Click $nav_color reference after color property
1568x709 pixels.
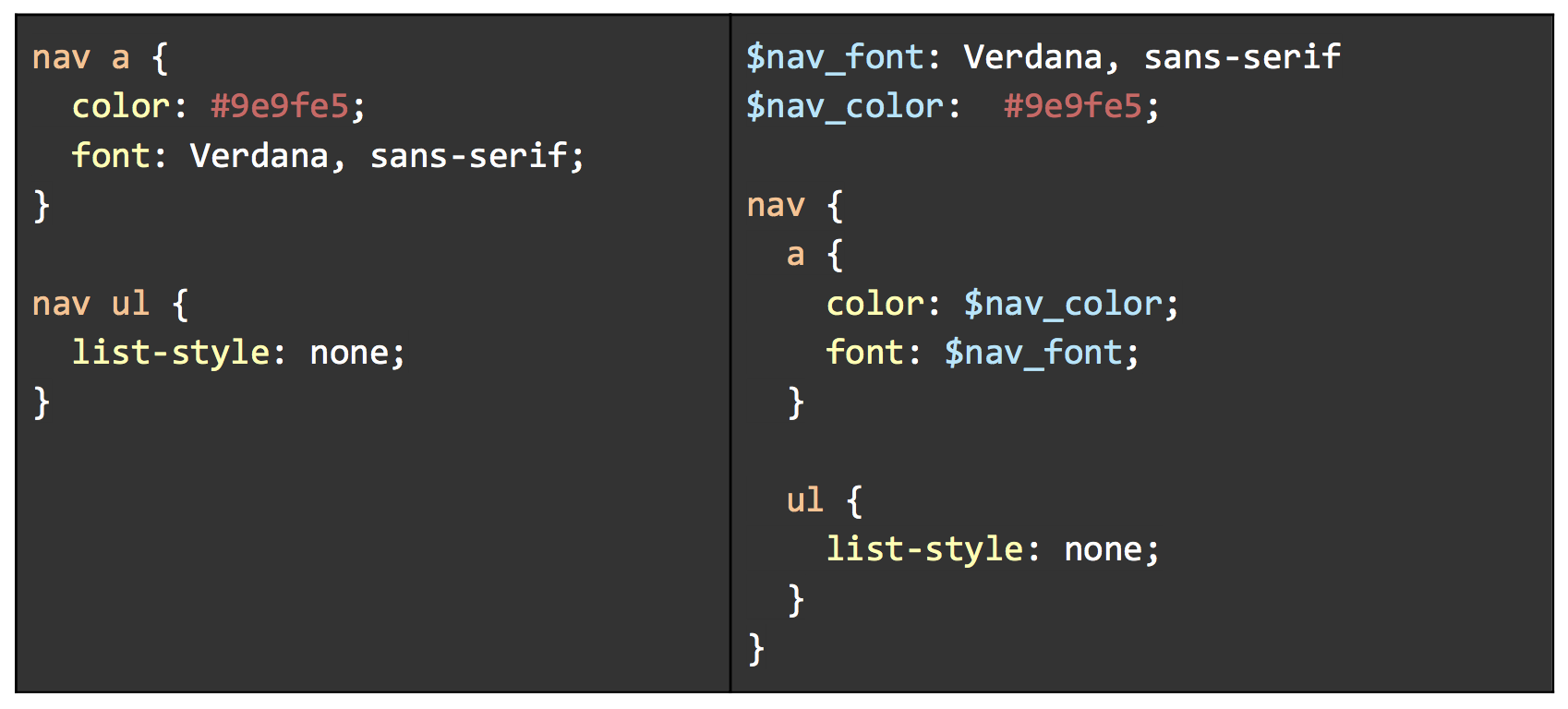click(x=1062, y=303)
